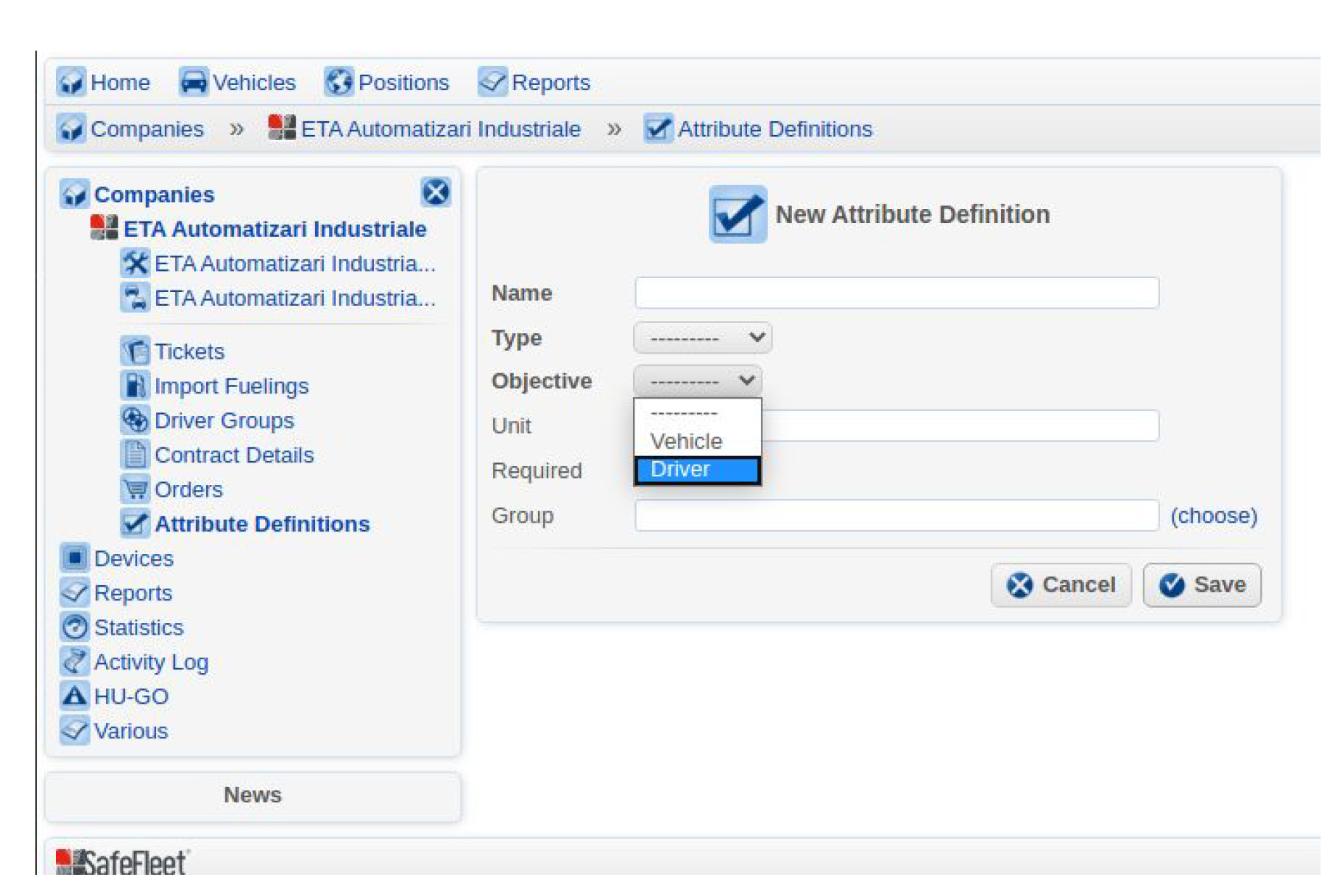Open the Positions globe icon
The width and height of the screenshot is (1330, 896).
coord(340,82)
